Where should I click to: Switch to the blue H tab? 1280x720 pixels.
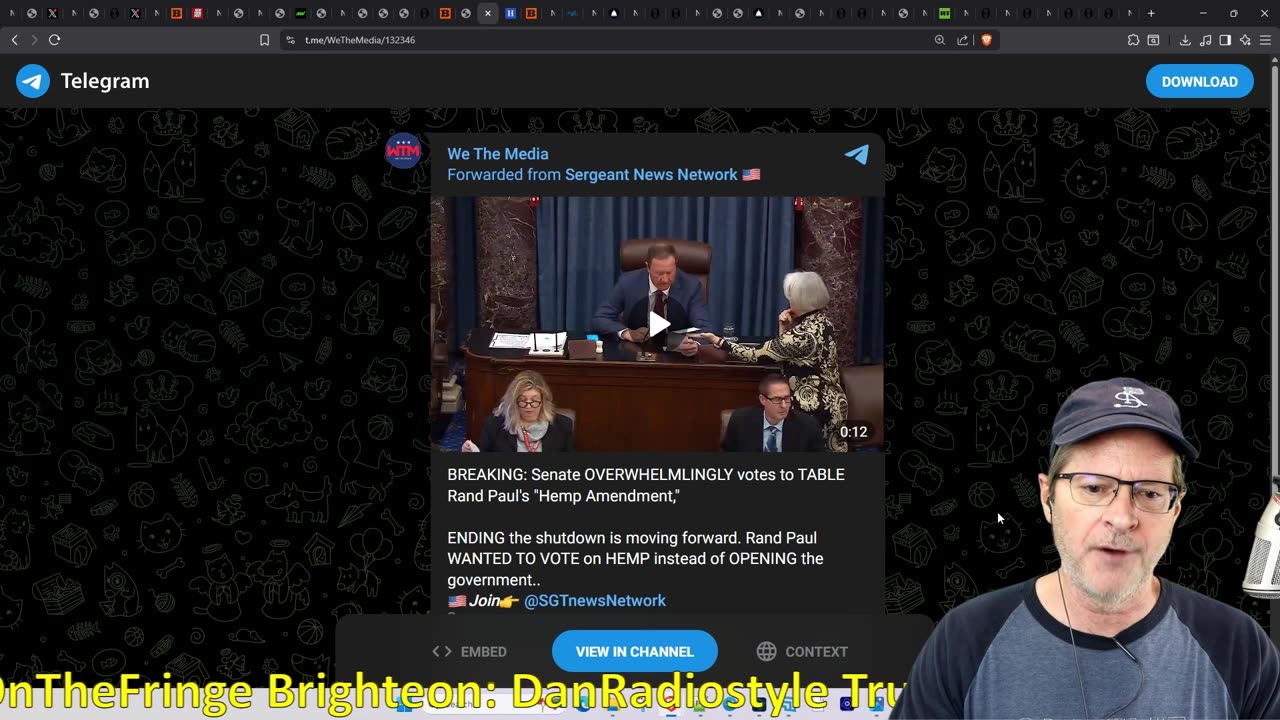pyautogui.click(x=510, y=14)
